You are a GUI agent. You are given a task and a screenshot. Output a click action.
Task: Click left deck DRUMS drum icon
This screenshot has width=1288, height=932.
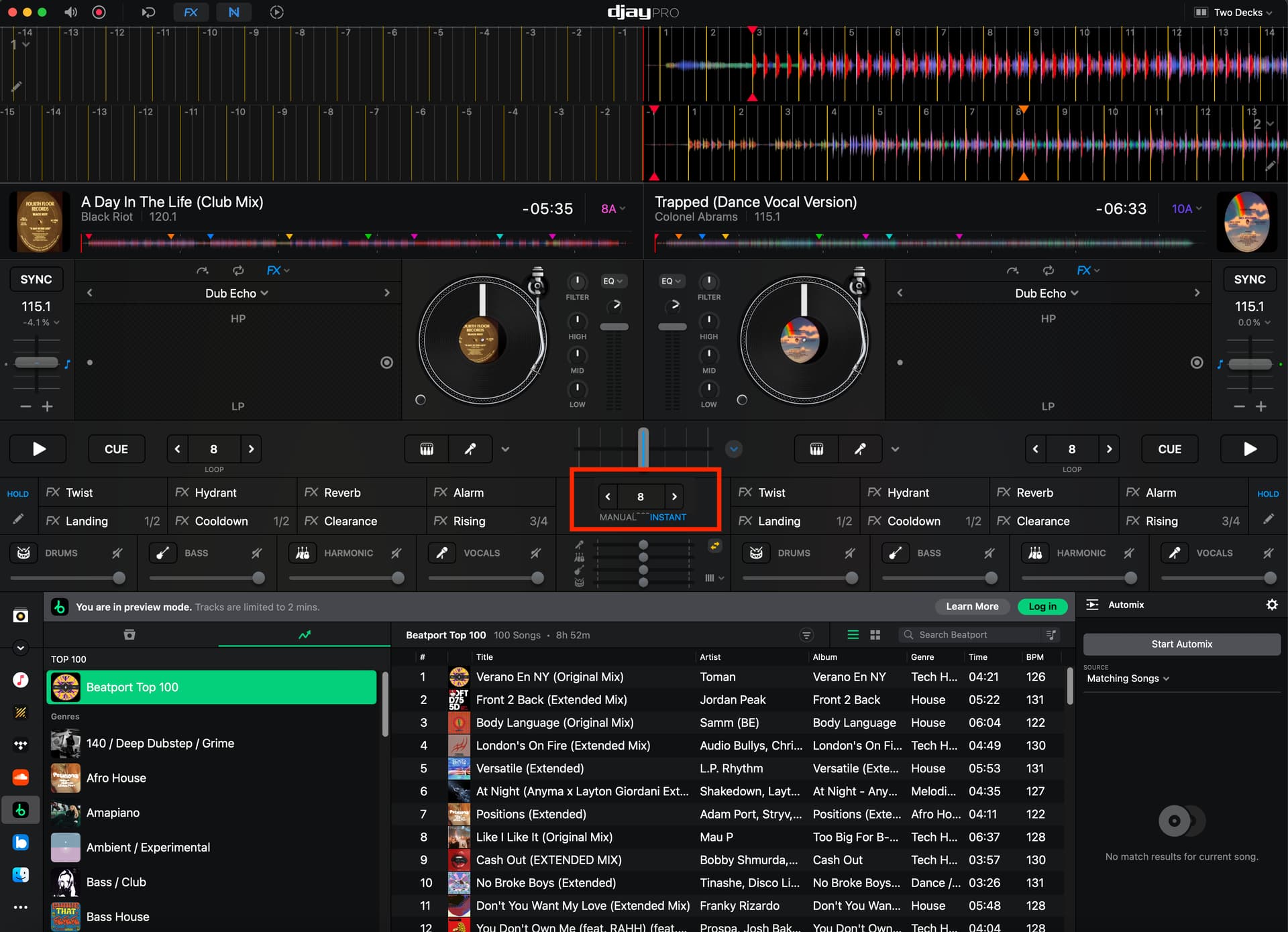click(x=23, y=553)
